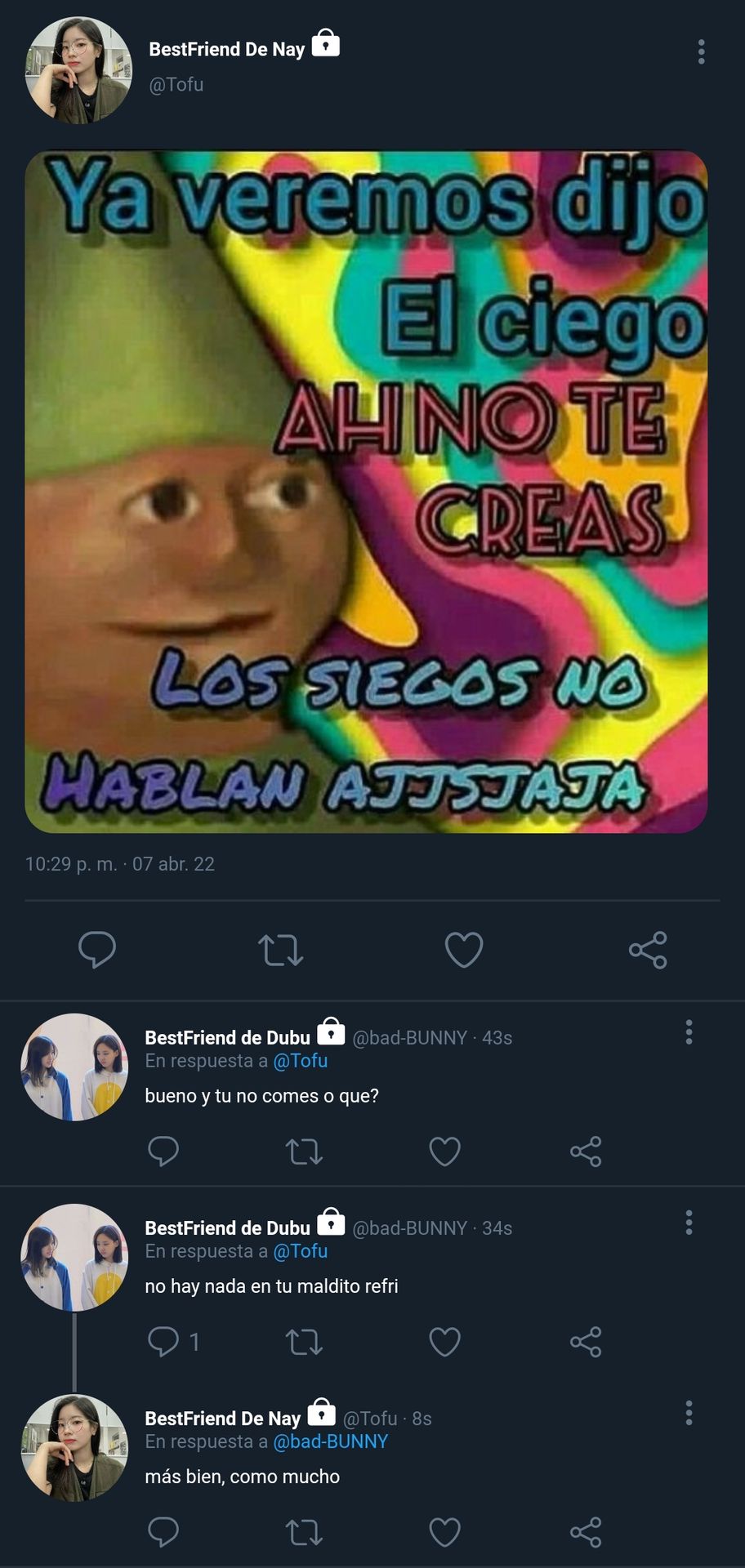The height and width of the screenshot is (1568, 745).
Task: Like the 'bueno y tu no comes o que?' reply
Action: coord(444,1151)
